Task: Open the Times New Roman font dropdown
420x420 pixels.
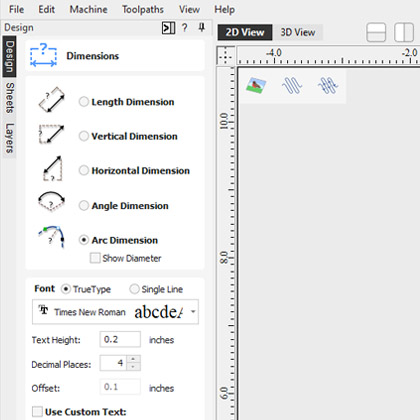Action: pos(115,312)
